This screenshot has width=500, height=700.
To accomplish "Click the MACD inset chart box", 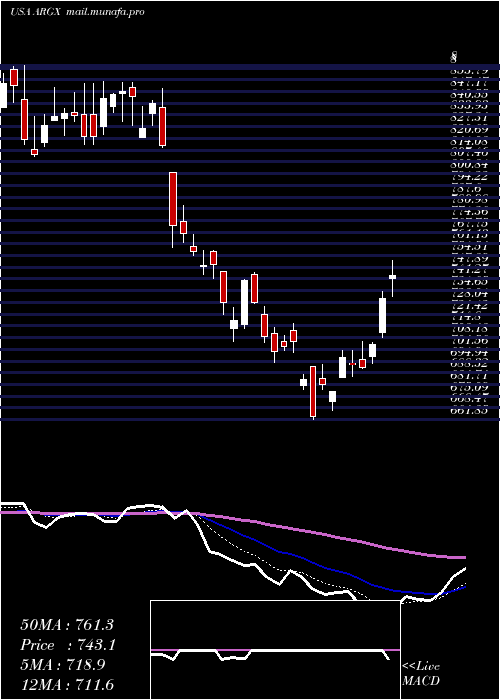I will click(275, 650).
